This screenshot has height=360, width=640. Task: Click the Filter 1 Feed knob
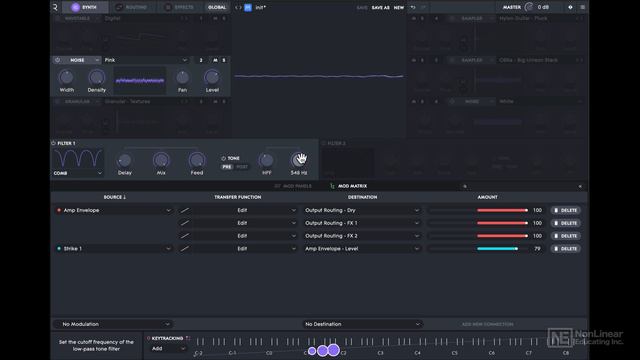pos(197,160)
